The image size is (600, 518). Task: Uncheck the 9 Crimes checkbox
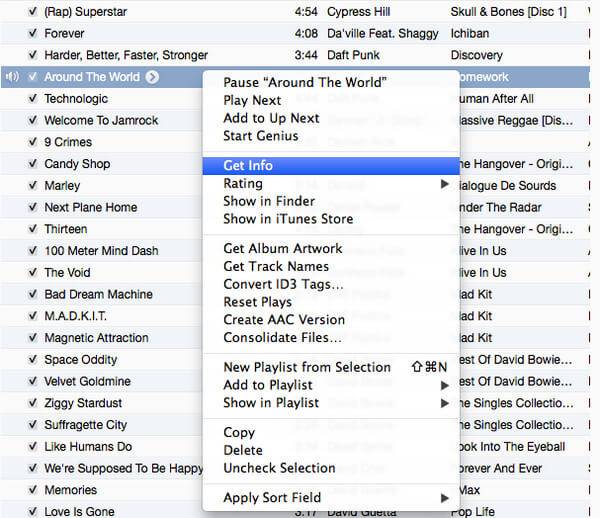click(x=33, y=142)
